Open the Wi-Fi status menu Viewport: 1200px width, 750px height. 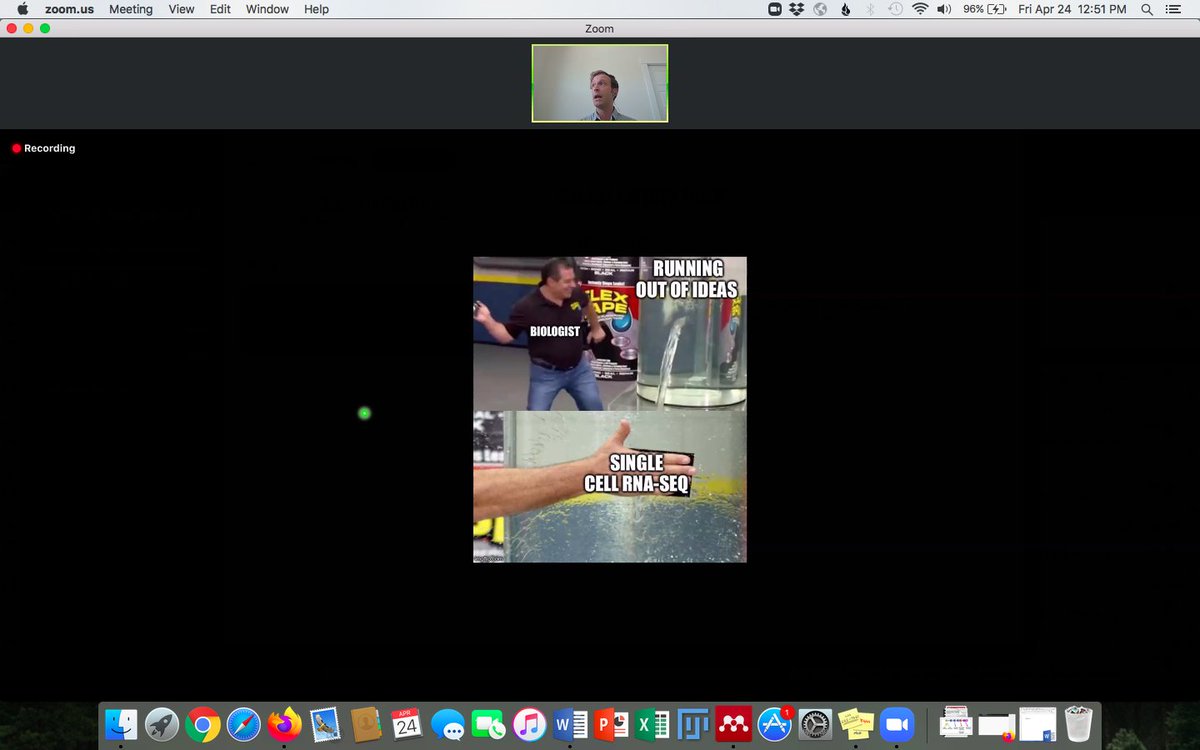(x=920, y=9)
